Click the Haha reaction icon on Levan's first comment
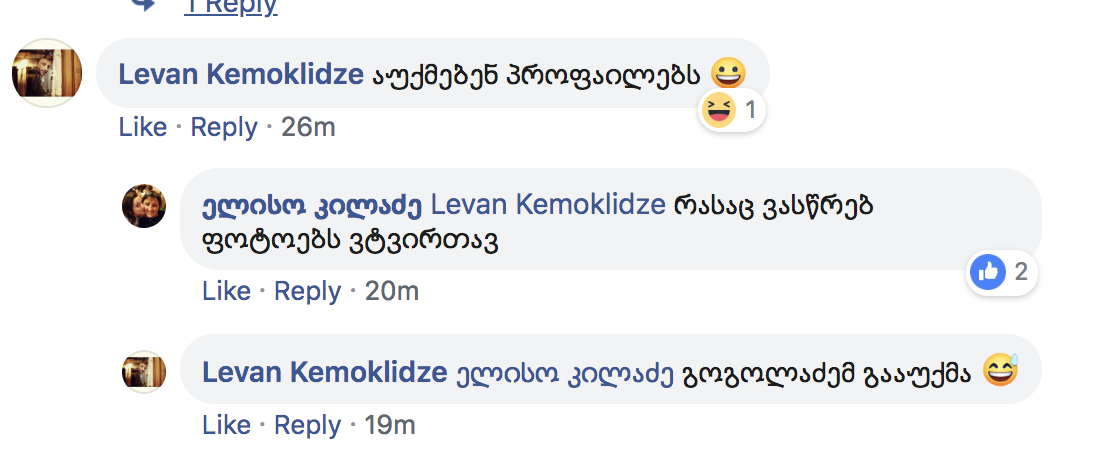The image size is (1108, 464). [718, 110]
